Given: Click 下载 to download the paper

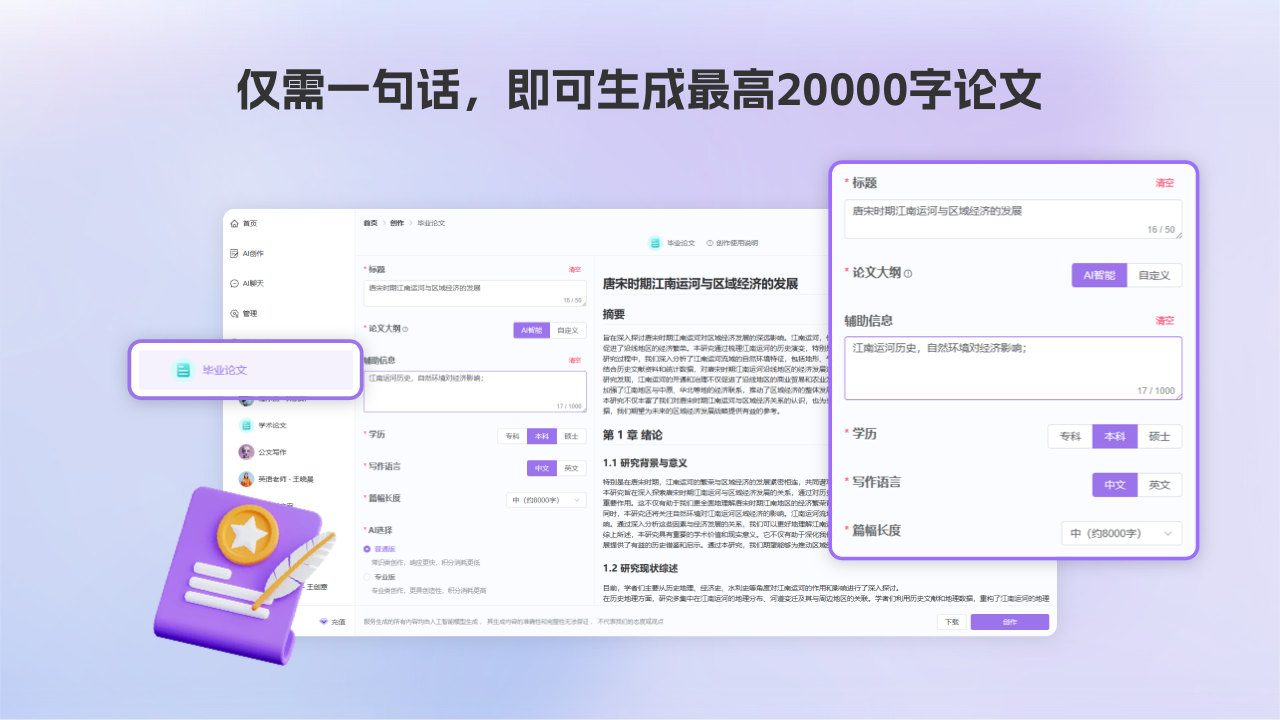Looking at the screenshot, I should [951, 621].
